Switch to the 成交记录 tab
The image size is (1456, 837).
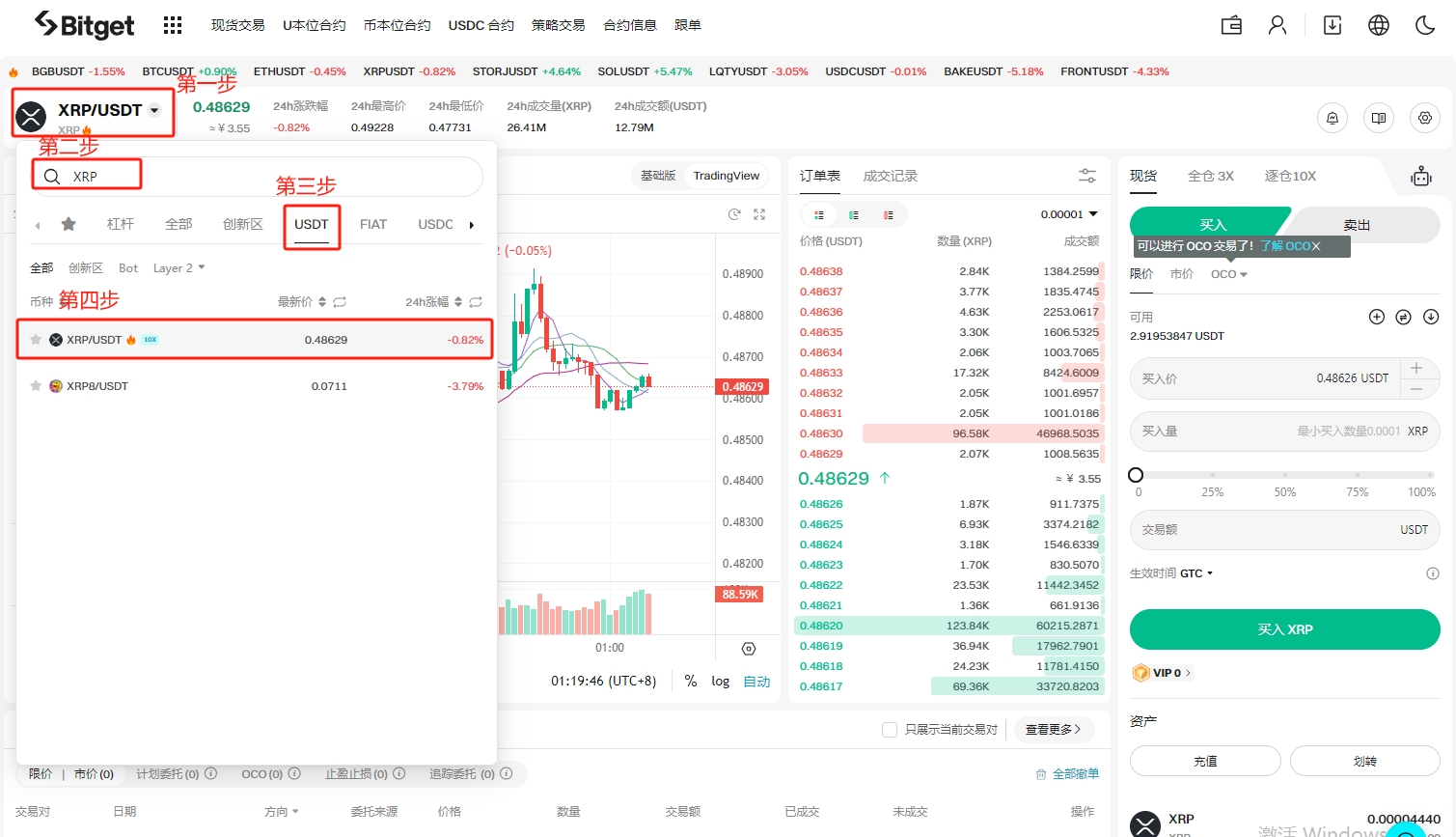pos(890,176)
